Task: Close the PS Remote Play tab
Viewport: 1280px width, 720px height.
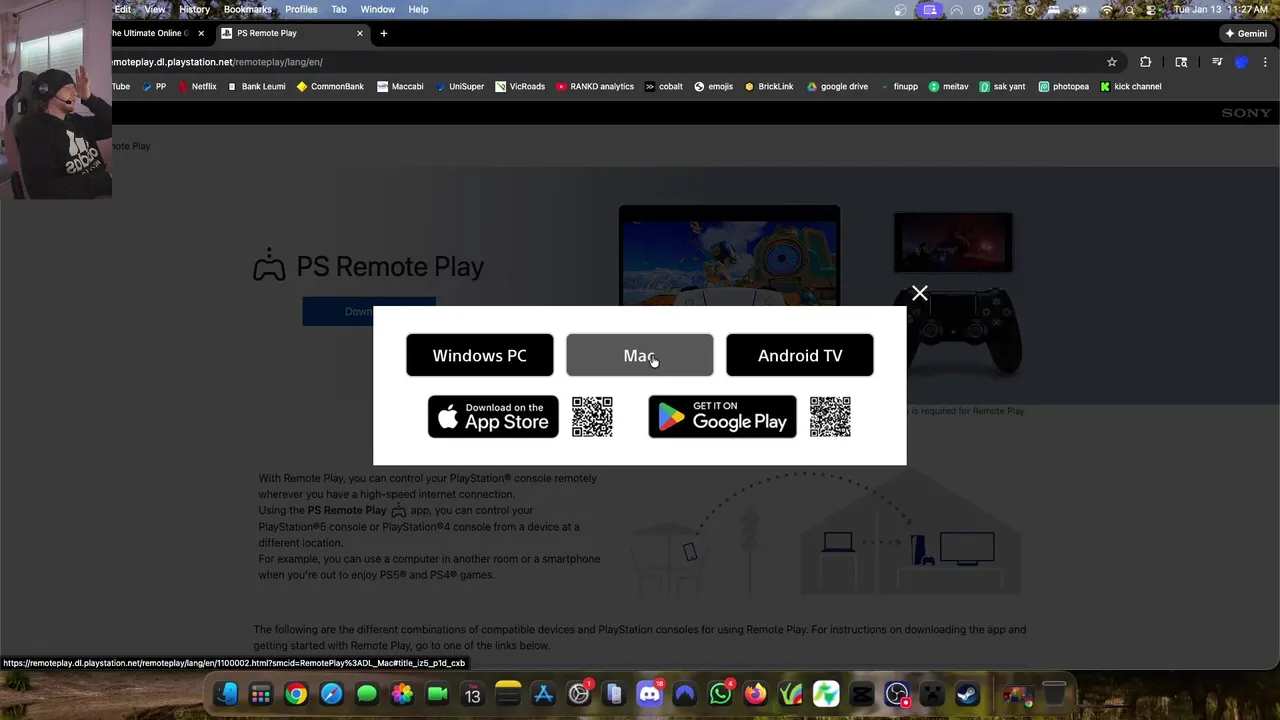Action: click(360, 33)
